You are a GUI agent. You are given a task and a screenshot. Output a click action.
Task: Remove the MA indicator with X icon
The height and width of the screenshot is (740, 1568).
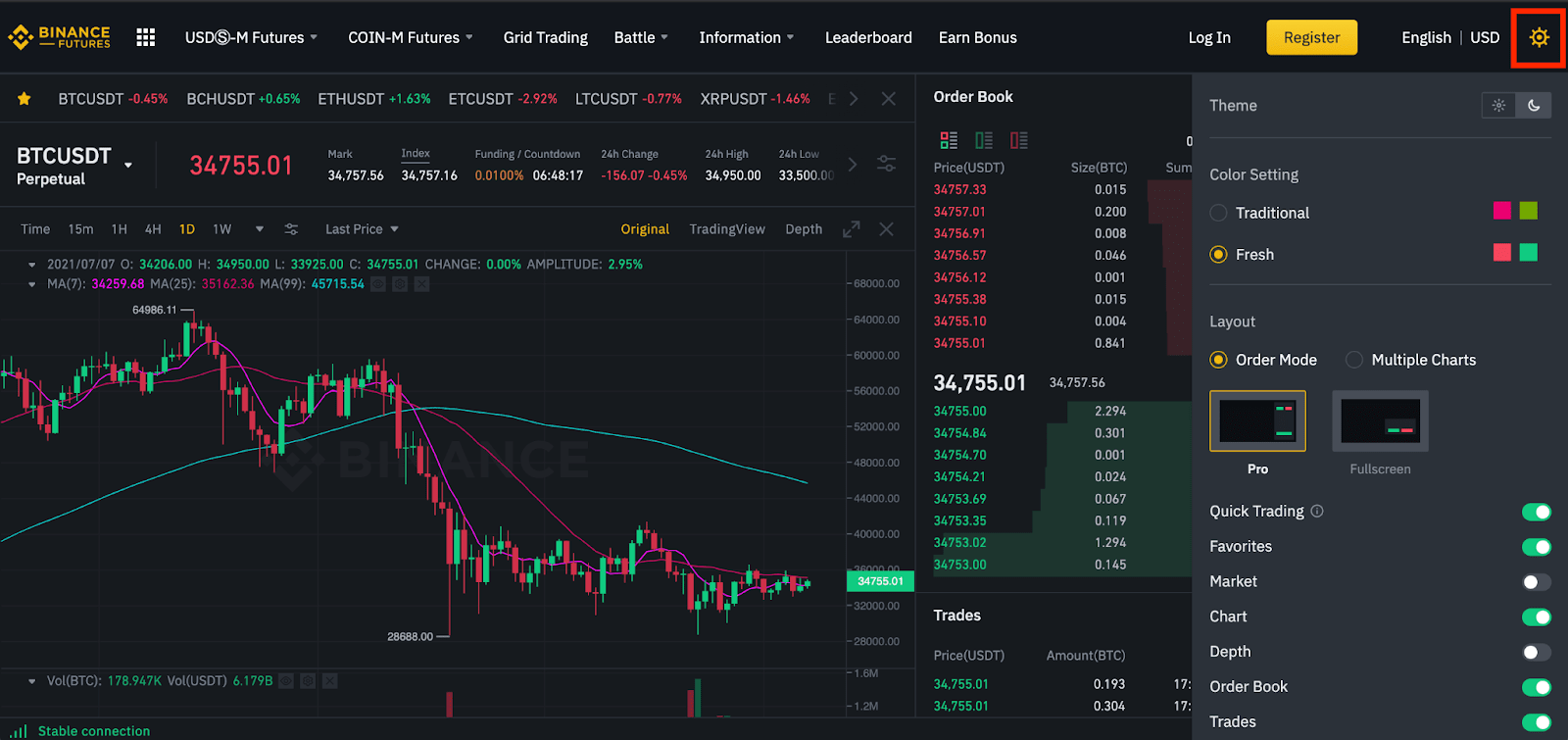421,284
